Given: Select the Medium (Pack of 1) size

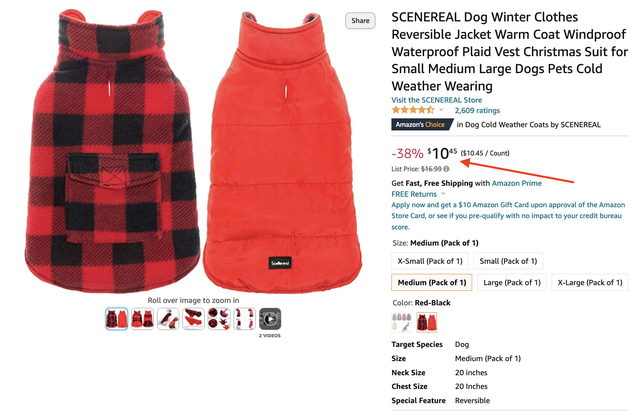Looking at the screenshot, I should [432, 283].
